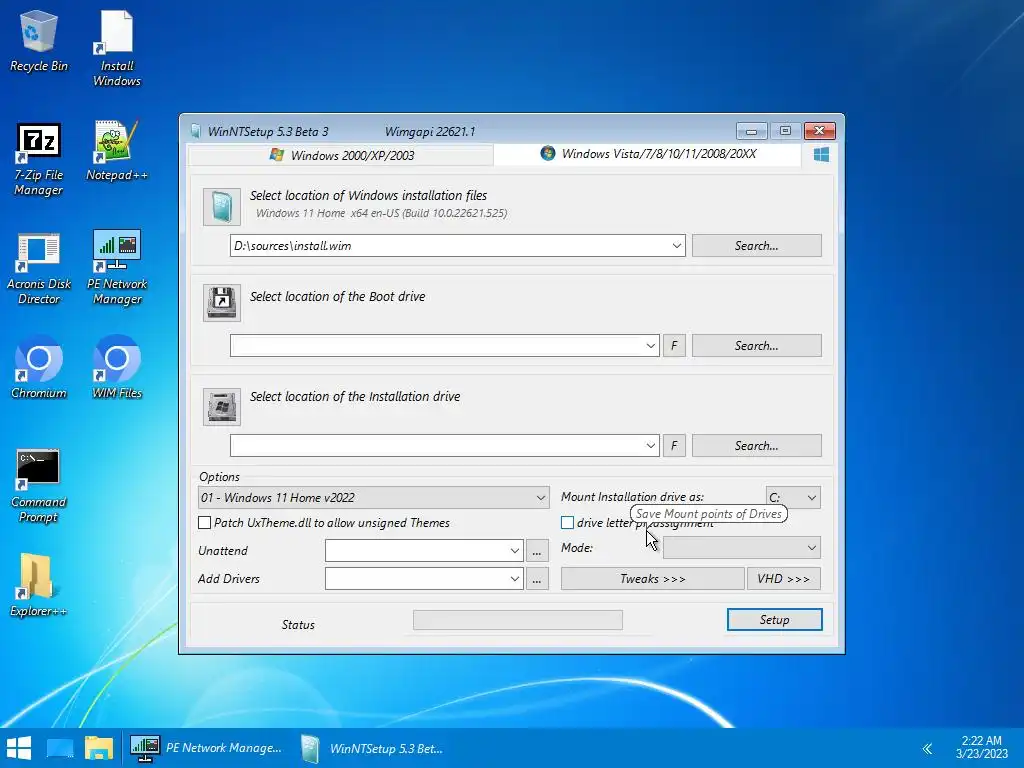Image resolution: width=1024 pixels, height=768 pixels.
Task: Open the WIM Files desktop shortcut
Action: (x=117, y=367)
